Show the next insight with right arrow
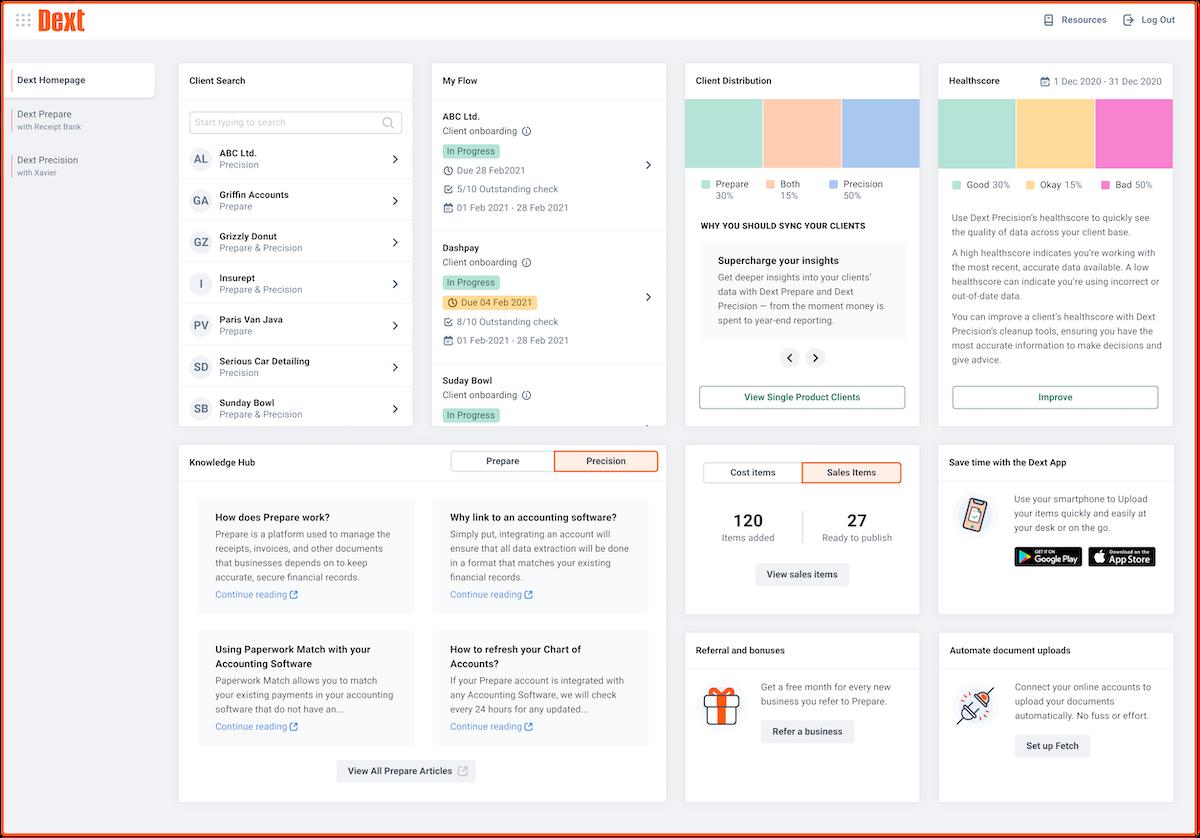 point(815,358)
